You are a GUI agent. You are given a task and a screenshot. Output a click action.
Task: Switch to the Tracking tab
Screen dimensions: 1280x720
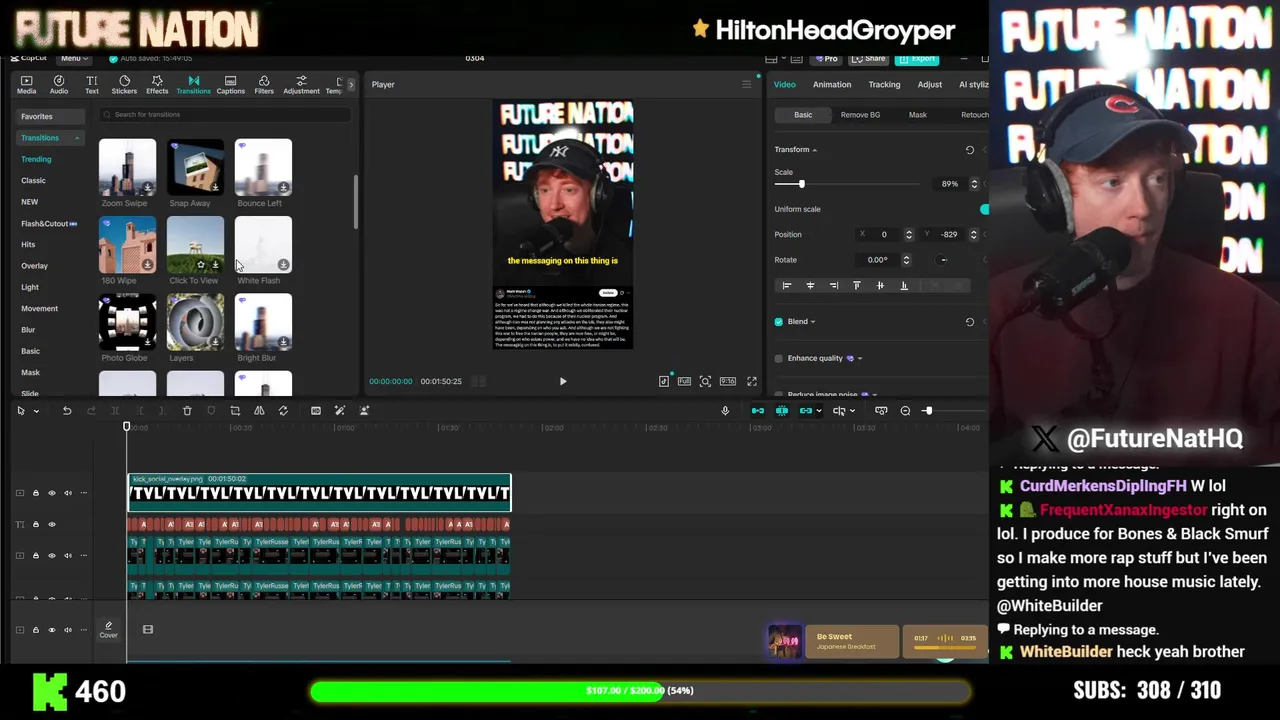[x=884, y=85]
